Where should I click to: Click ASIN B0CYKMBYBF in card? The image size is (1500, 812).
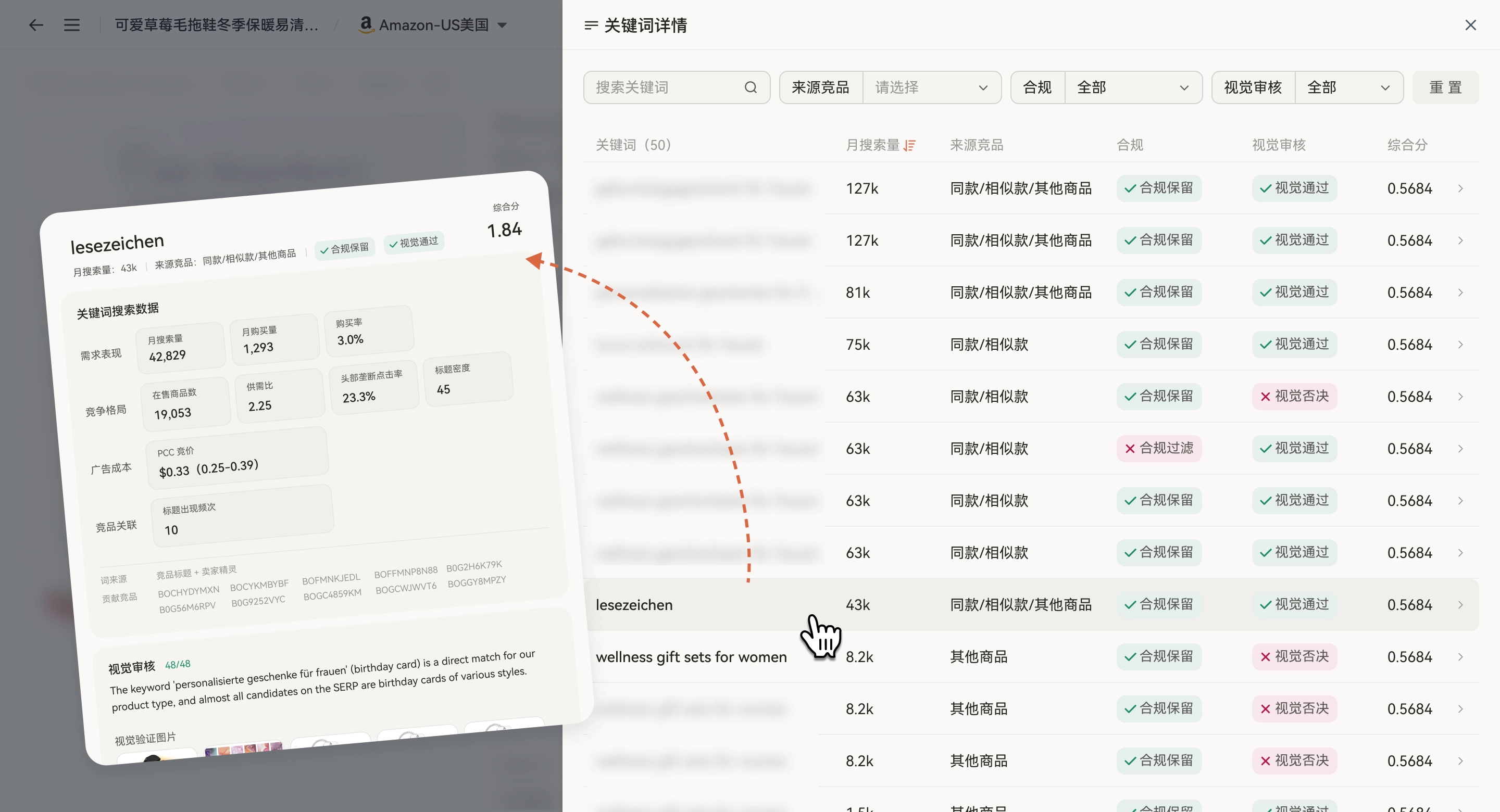click(x=259, y=585)
